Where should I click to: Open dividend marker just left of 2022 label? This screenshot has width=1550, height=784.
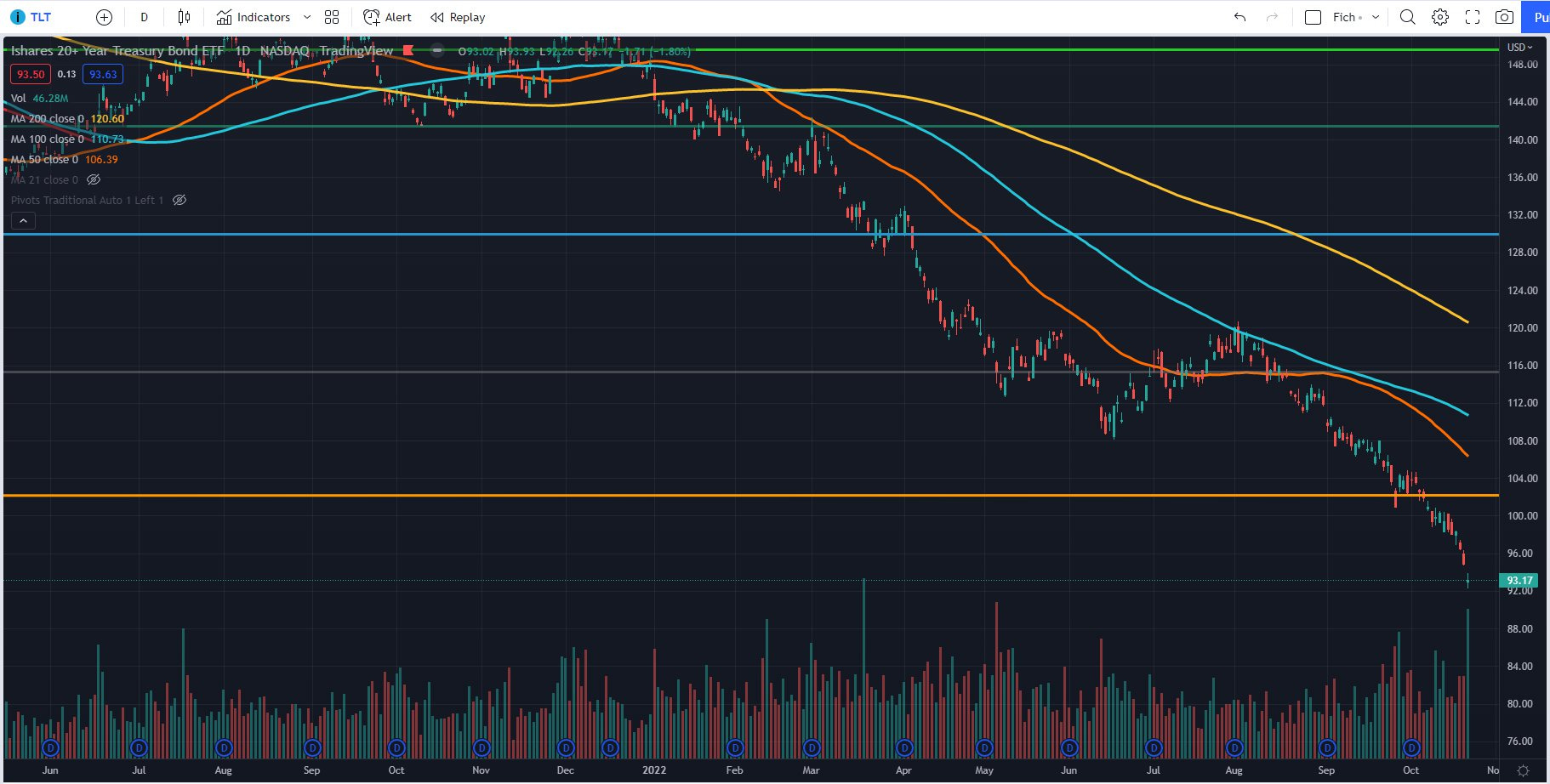click(x=610, y=748)
